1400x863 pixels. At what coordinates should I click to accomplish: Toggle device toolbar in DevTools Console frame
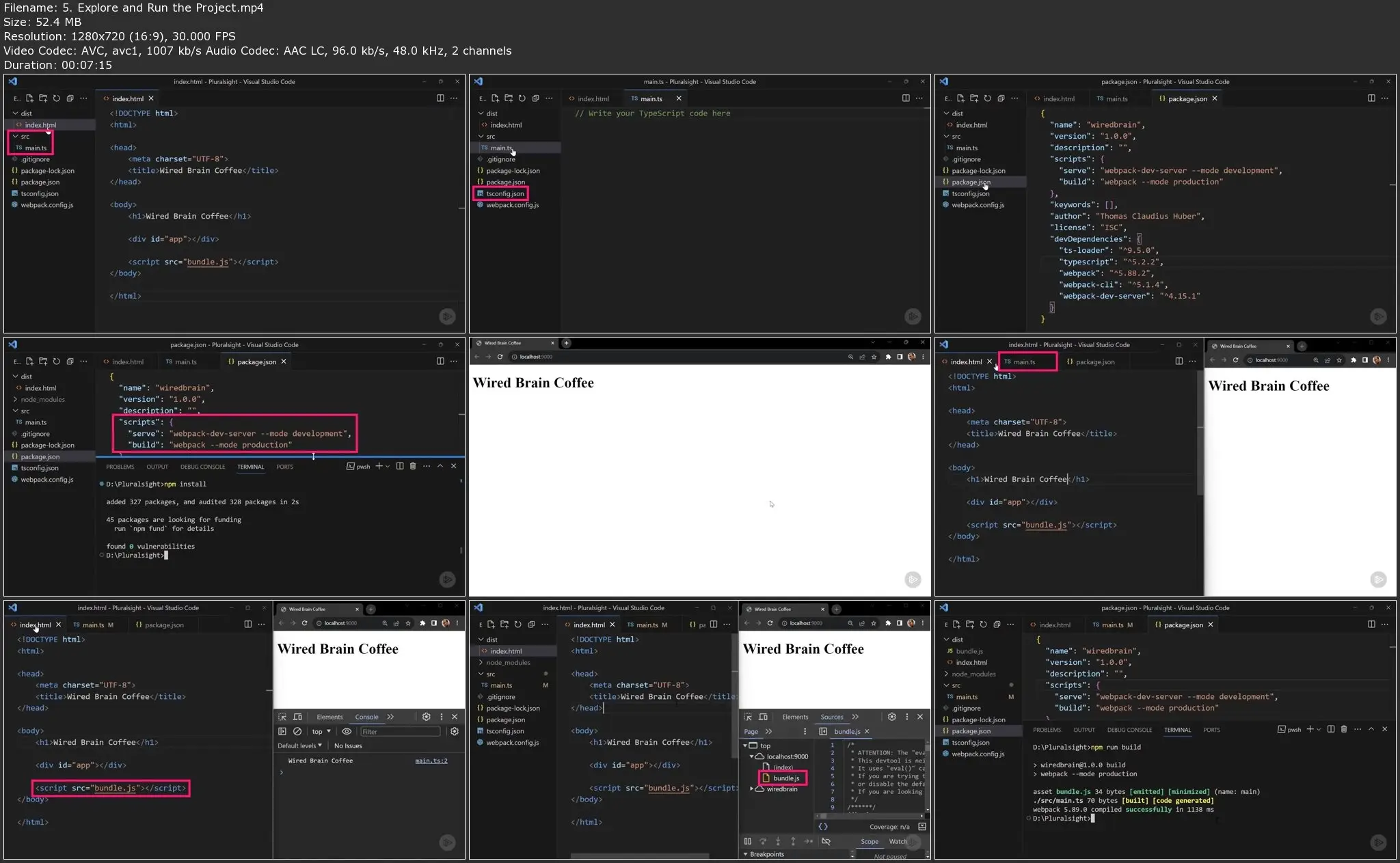297,717
